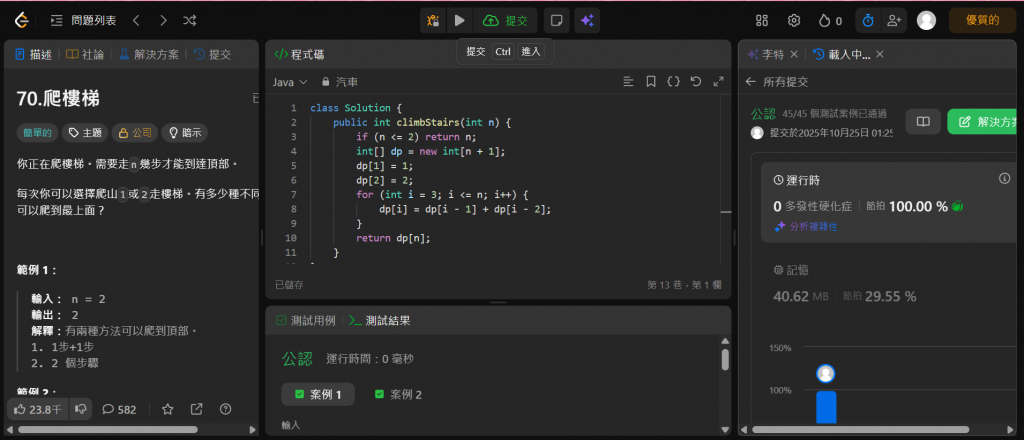Go to previous problem arrow

(x=136, y=21)
